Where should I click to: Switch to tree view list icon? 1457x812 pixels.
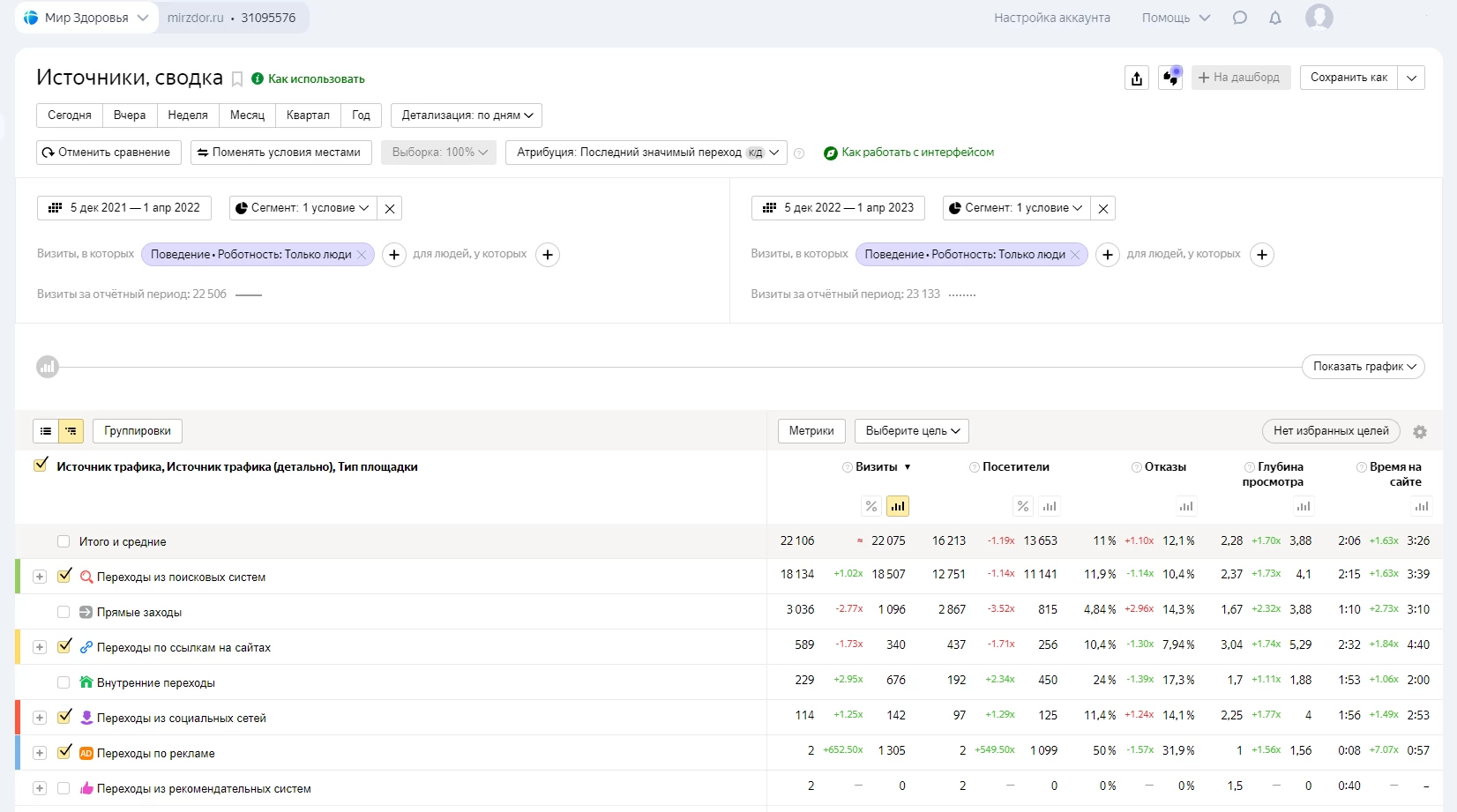[71, 431]
